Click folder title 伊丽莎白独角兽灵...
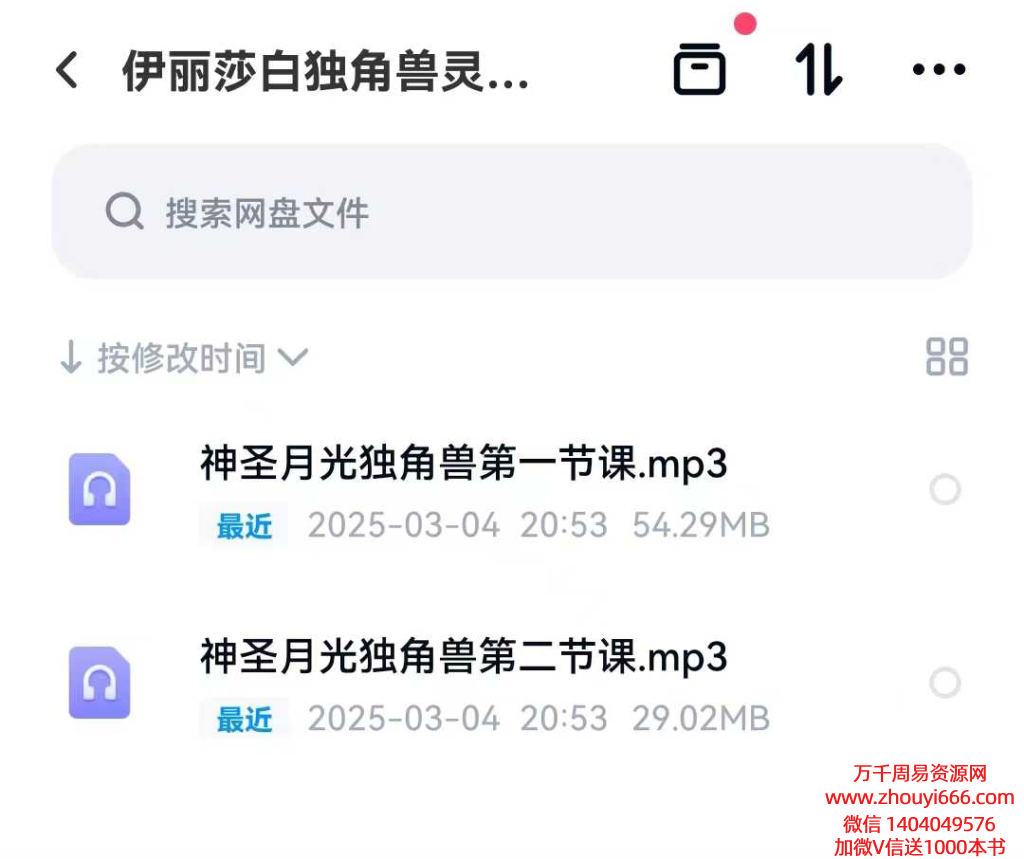Image resolution: width=1024 pixels, height=859 pixels. pyautogui.click(x=325, y=71)
